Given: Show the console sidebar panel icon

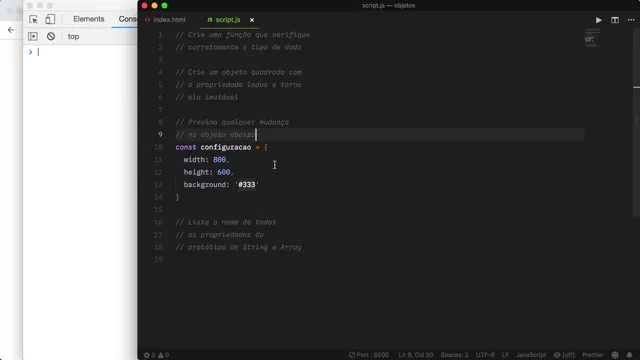Looking at the screenshot, I should (x=33, y=36).
